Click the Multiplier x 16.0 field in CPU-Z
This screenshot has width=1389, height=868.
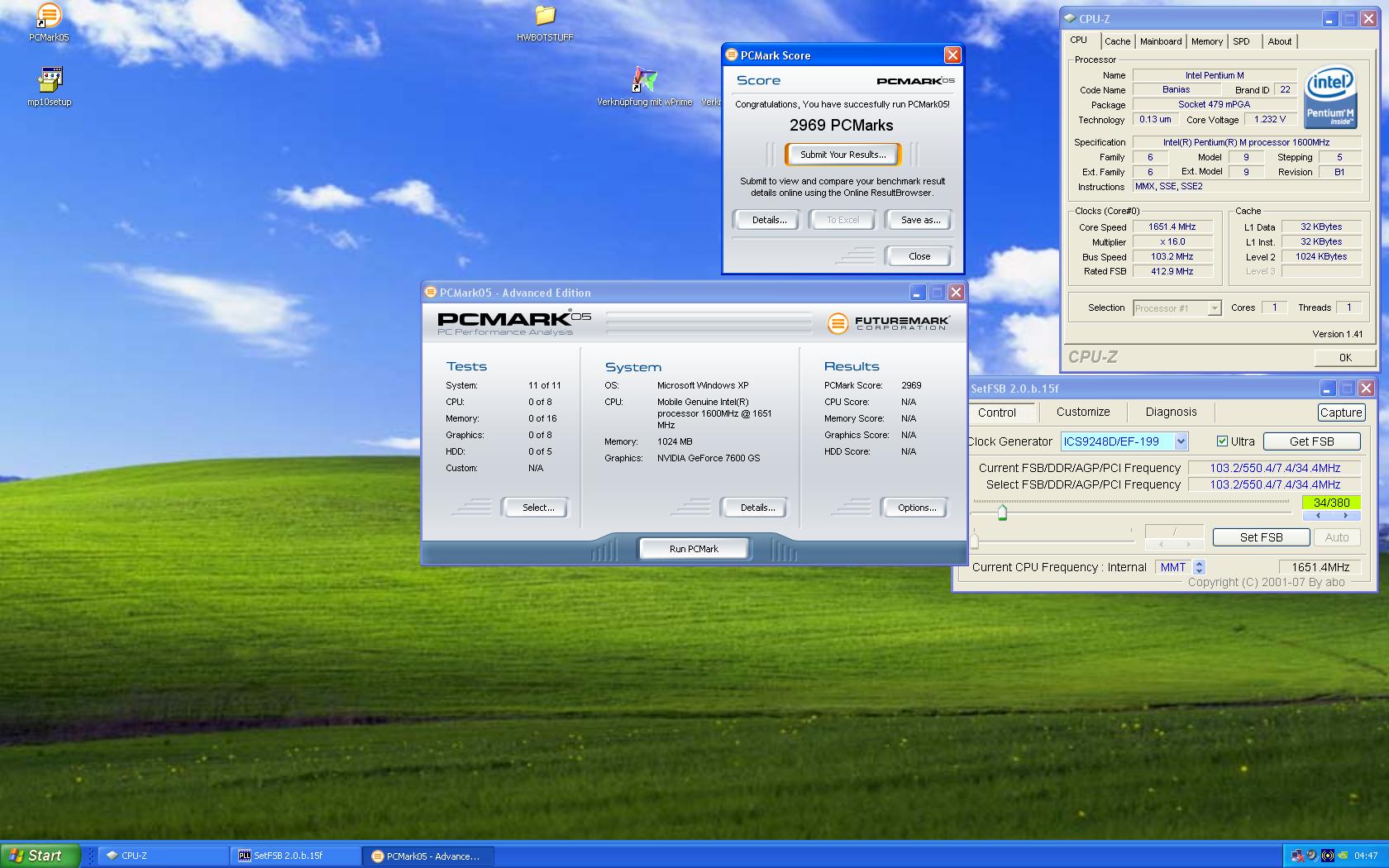coord(1172,241)
